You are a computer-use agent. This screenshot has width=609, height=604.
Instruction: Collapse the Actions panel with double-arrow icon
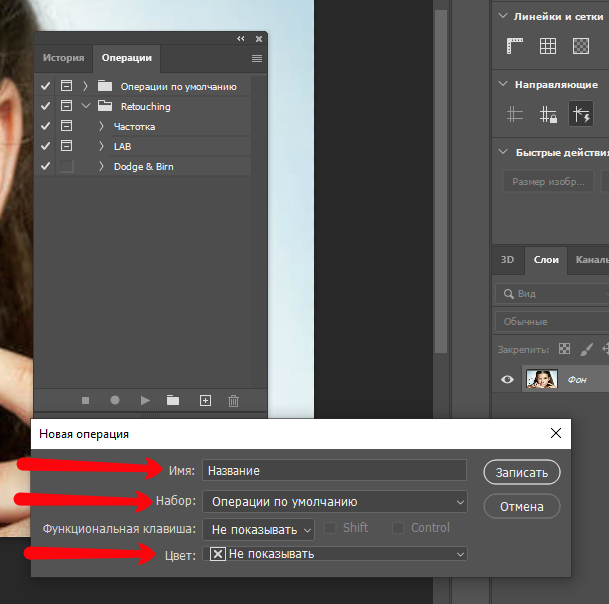click(x=241, y=38)
